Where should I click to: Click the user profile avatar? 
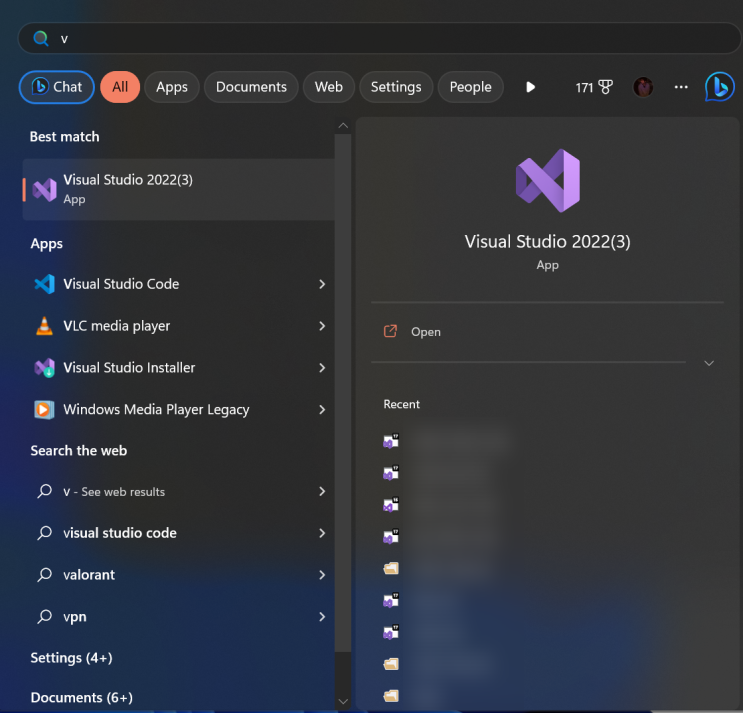[x=643, y=87]
